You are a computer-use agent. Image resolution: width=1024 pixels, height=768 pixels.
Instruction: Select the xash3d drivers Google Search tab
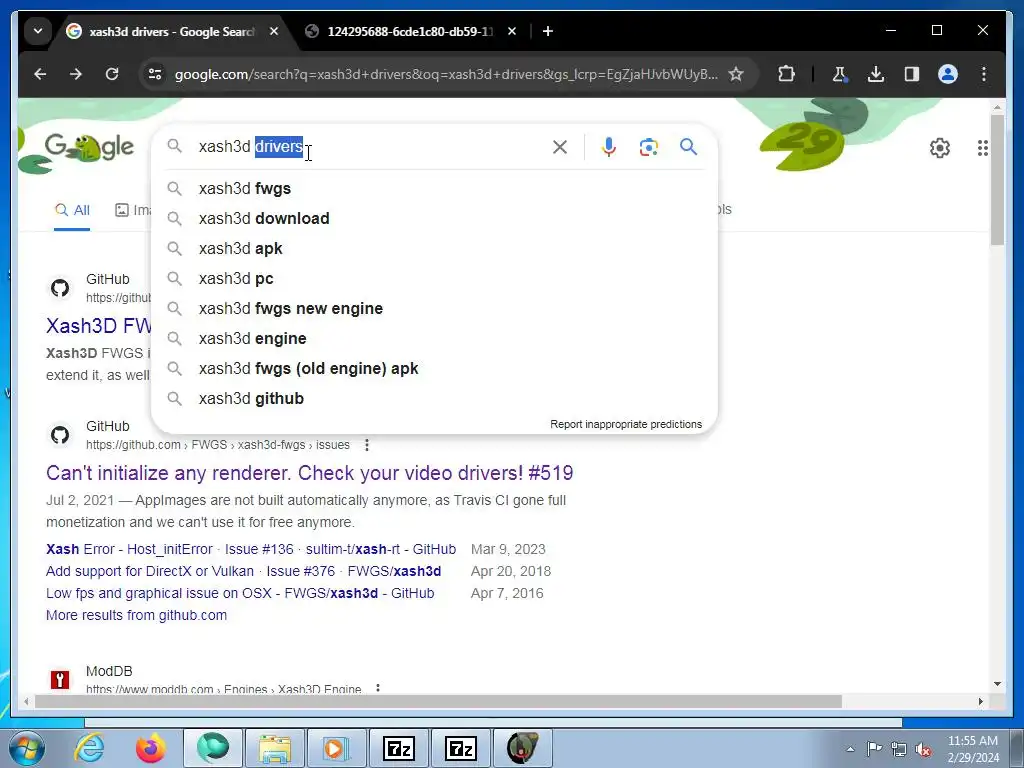[x=171, y=31]
